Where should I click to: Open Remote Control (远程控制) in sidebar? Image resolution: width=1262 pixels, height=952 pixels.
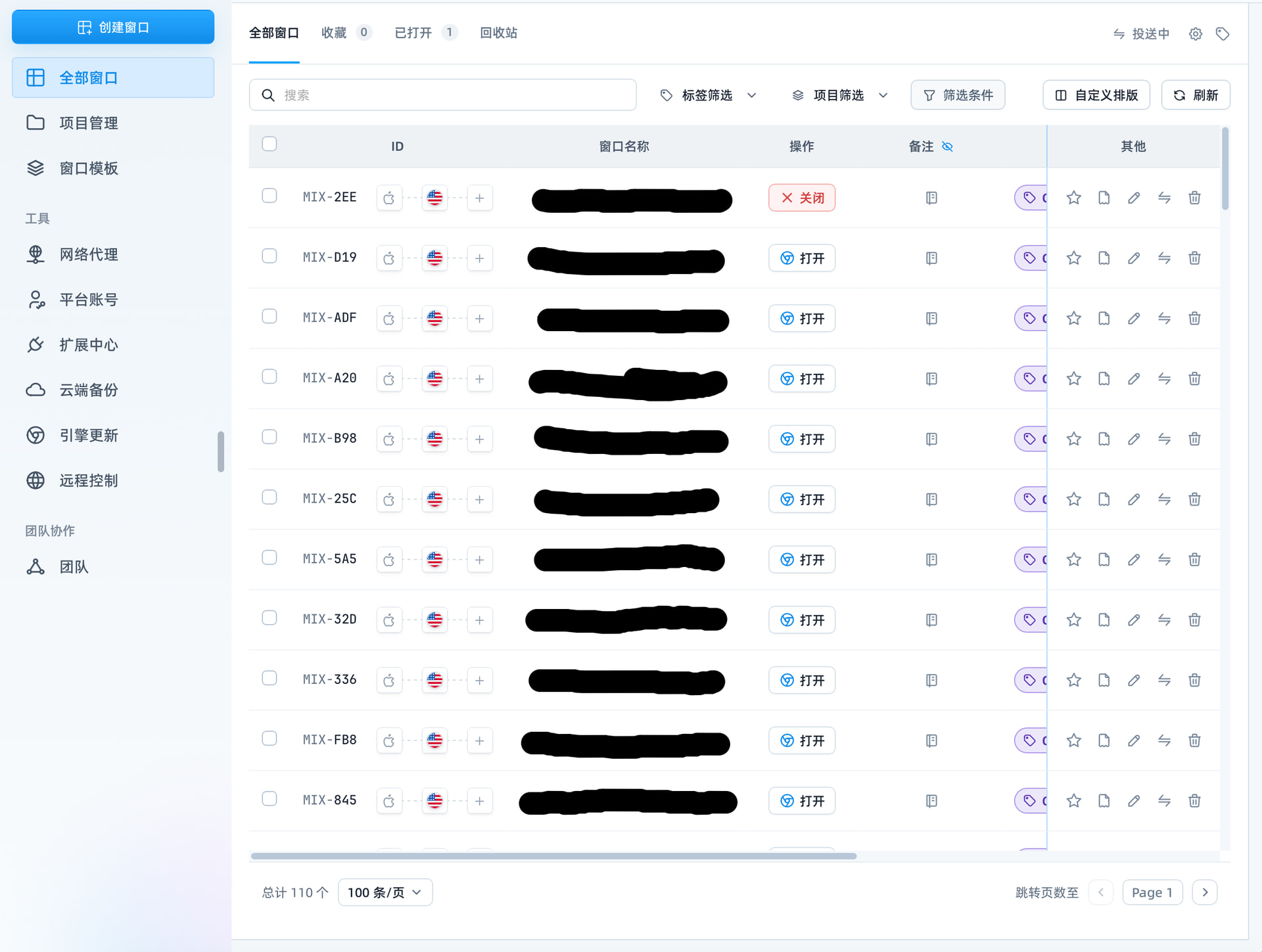point(113,481)
